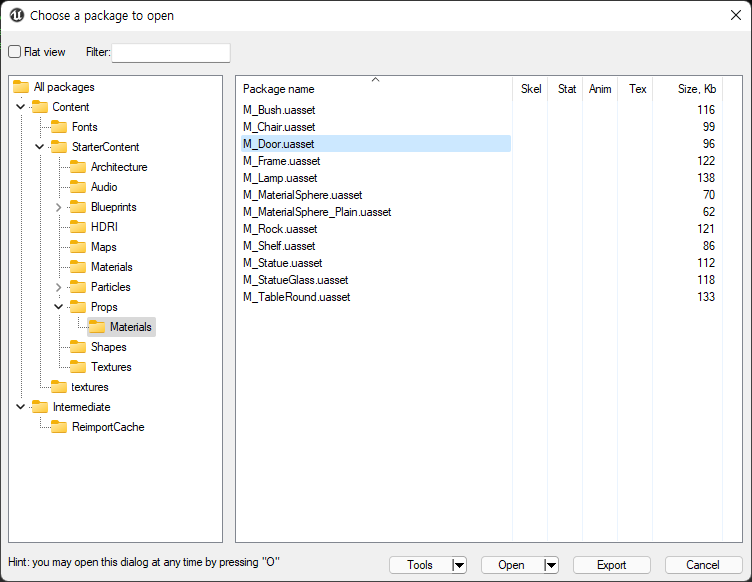Screen dimensions: 752x582
Task: Sort by Skel column header
Action: pos(530,89)
